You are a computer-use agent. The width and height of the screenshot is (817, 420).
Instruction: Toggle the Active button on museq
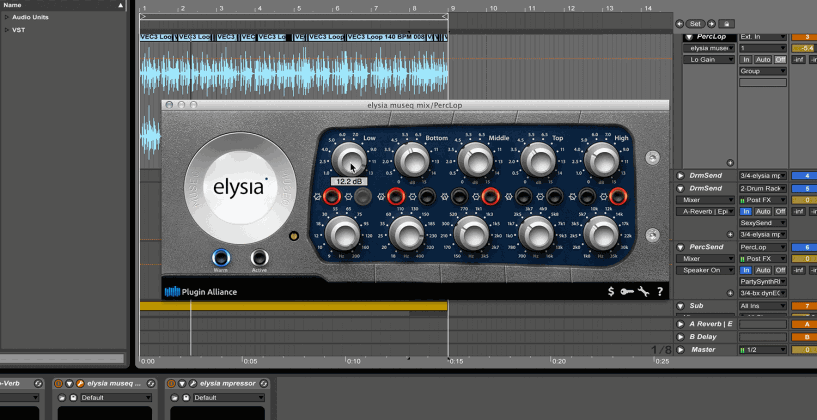coord(259,257)
